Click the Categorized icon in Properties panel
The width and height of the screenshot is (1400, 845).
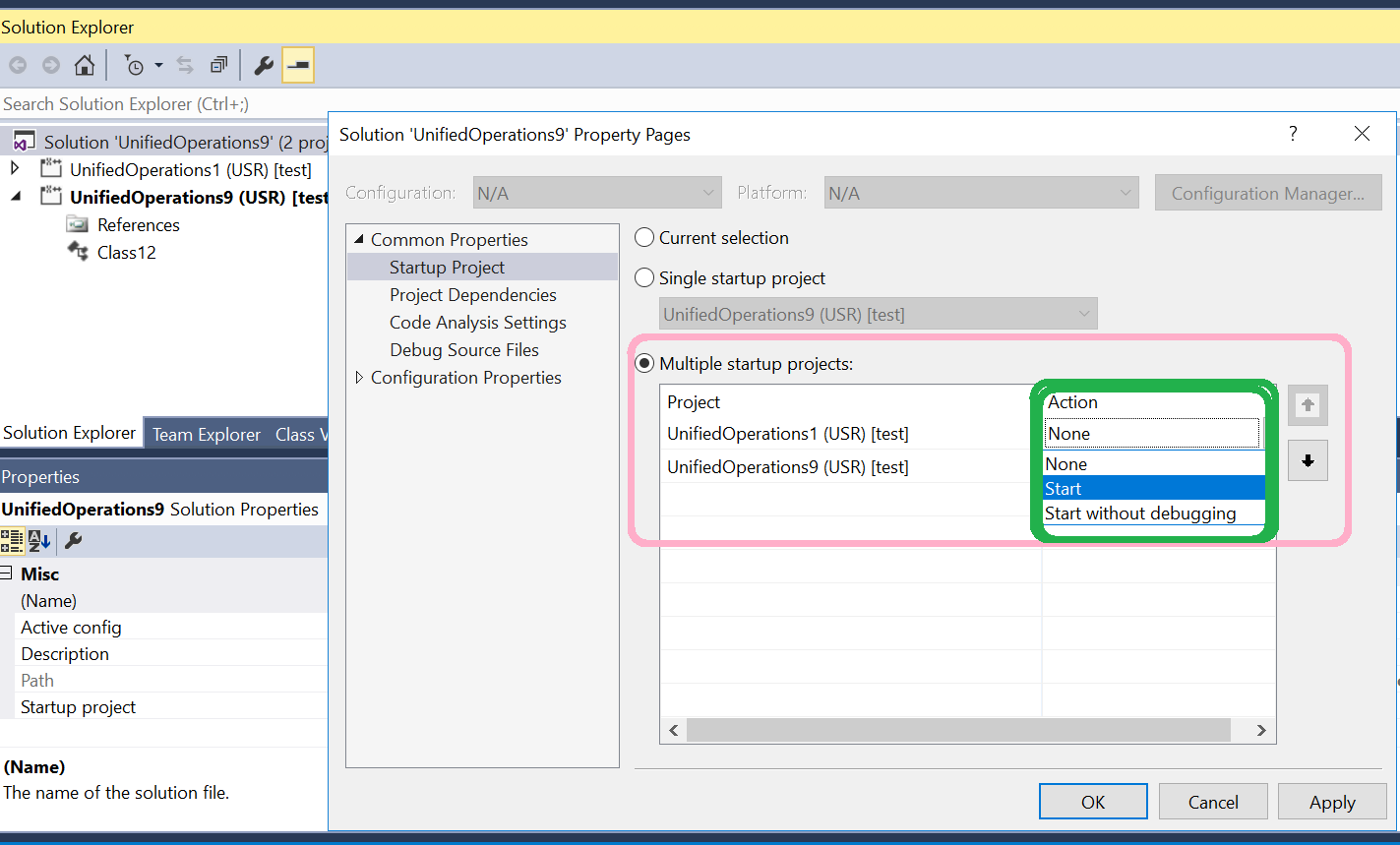(x=12, y=540)
